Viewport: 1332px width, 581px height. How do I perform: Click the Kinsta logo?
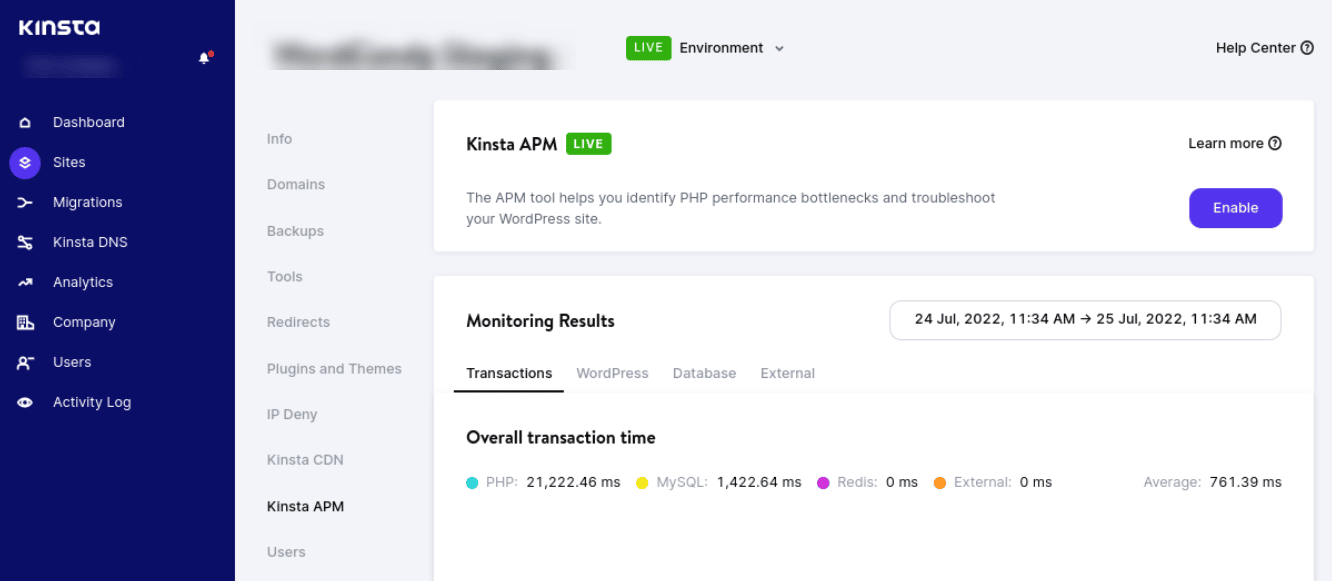pos(59,28)
